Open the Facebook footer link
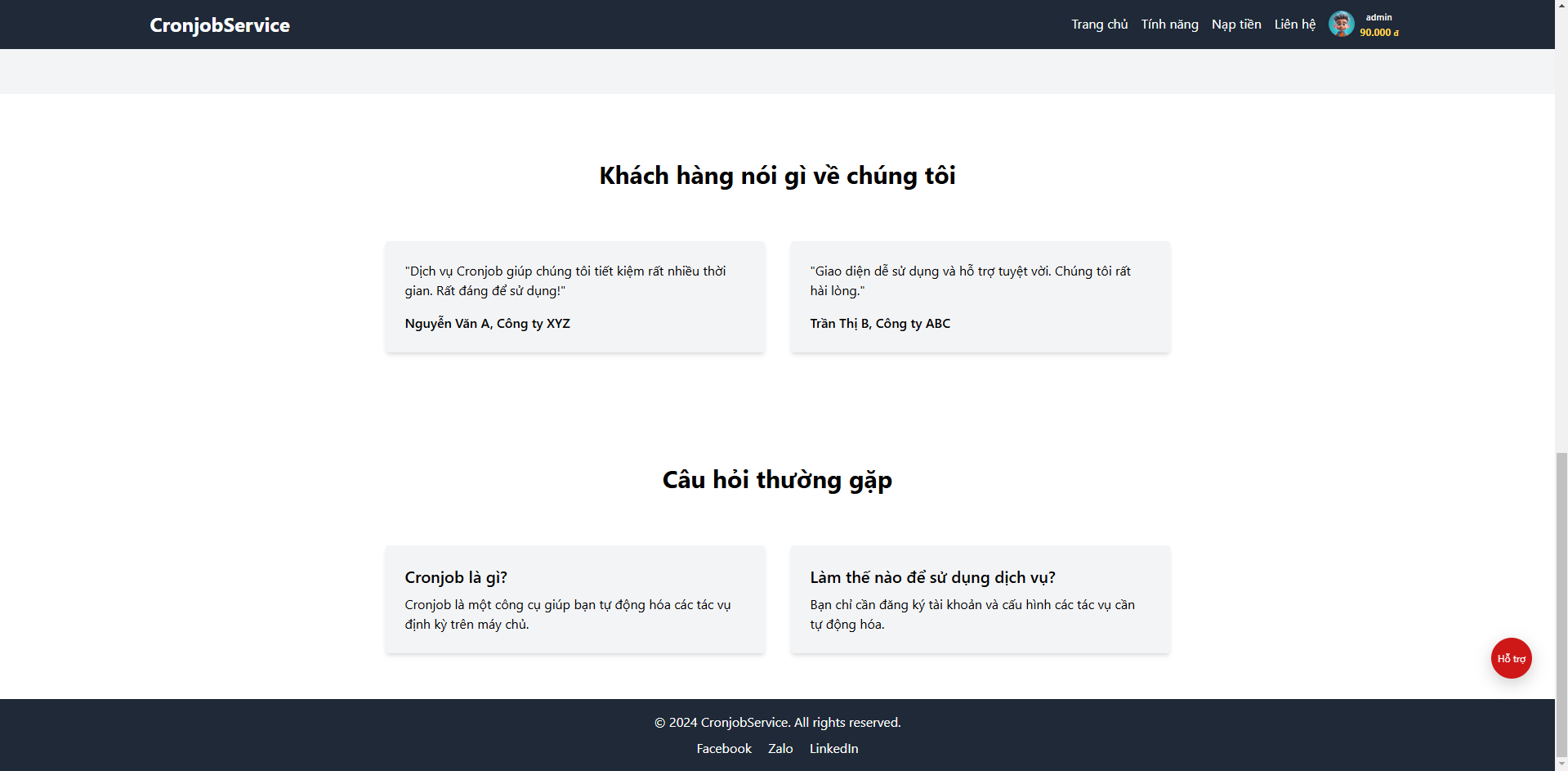This screenshot has height=771, width=1568. (x=723, y=748)
